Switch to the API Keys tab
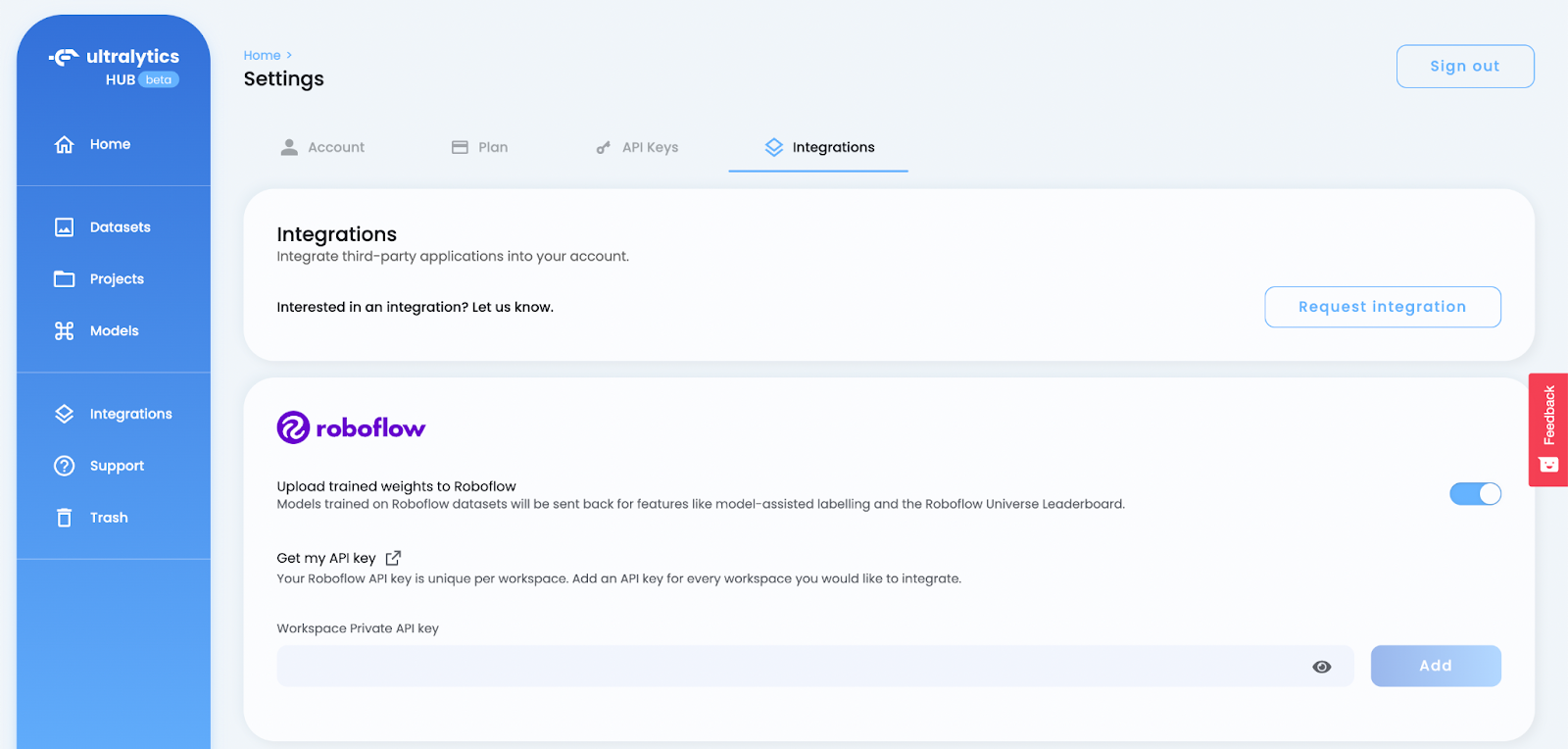1568x749 pixels. 637,147
